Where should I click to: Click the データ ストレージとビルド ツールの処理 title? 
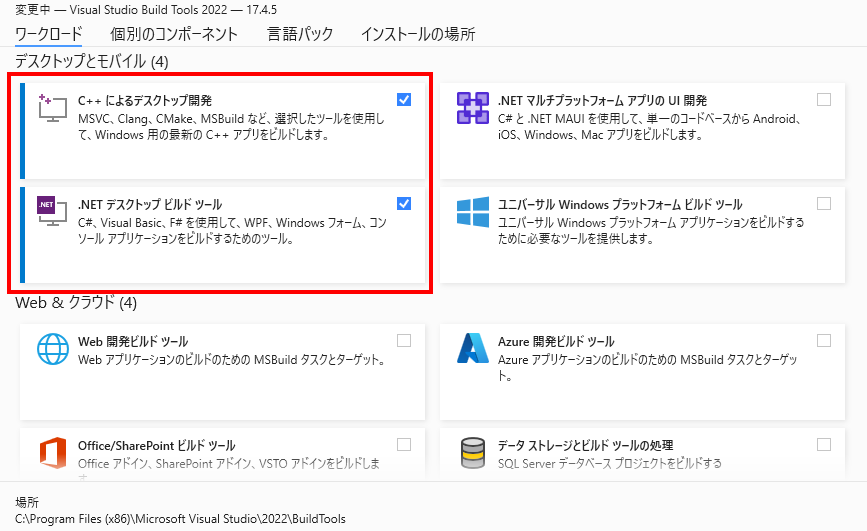coord(586,446)
